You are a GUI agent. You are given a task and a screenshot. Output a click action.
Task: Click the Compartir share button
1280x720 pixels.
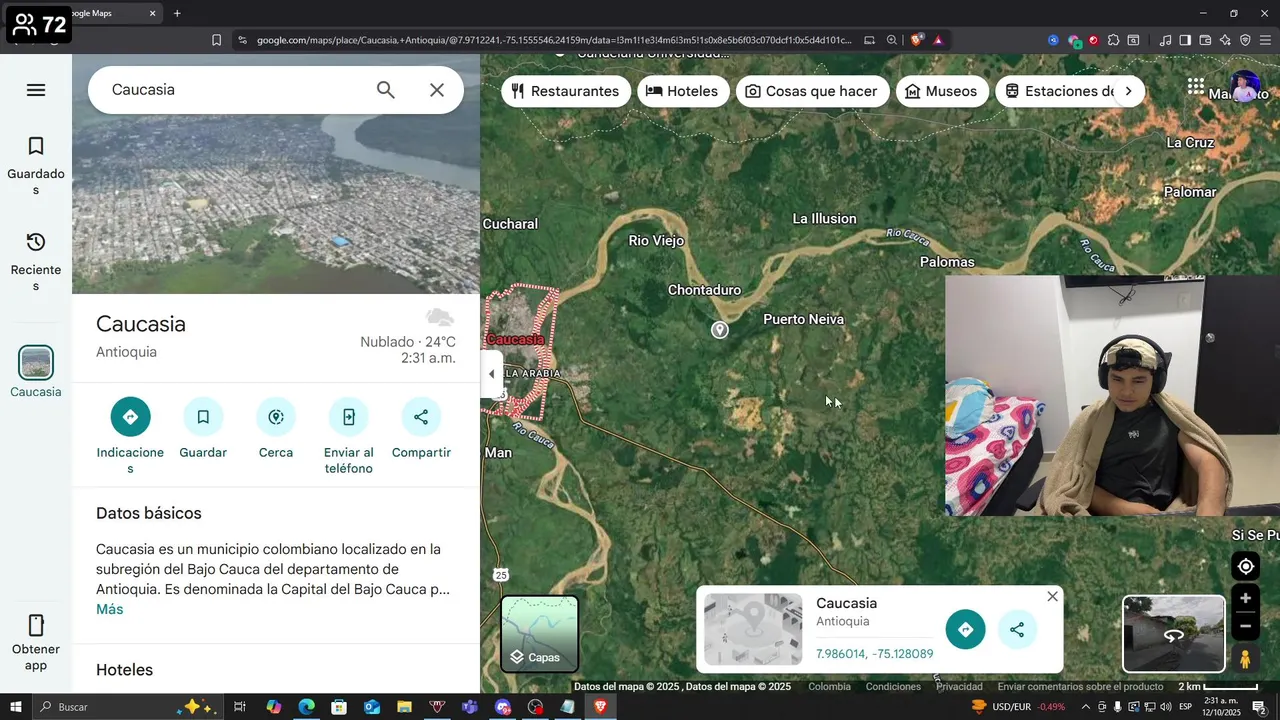pyautogui.click(x=421, y=417)
